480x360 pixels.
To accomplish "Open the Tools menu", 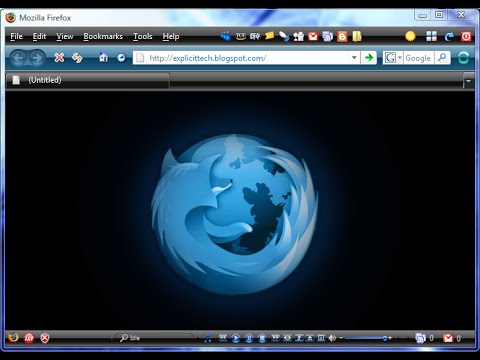I will pyautogui.click(x=143, y=36).
